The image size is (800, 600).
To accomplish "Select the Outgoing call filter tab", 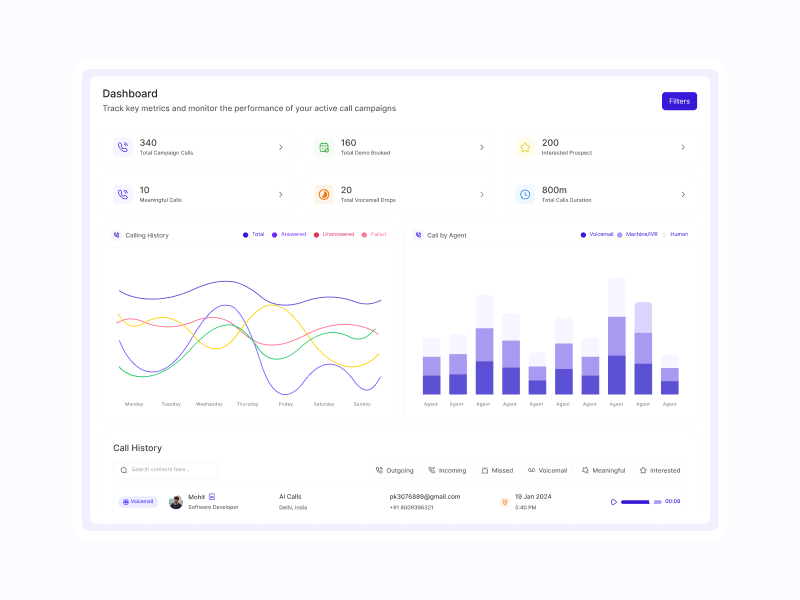I will point(394,470).
